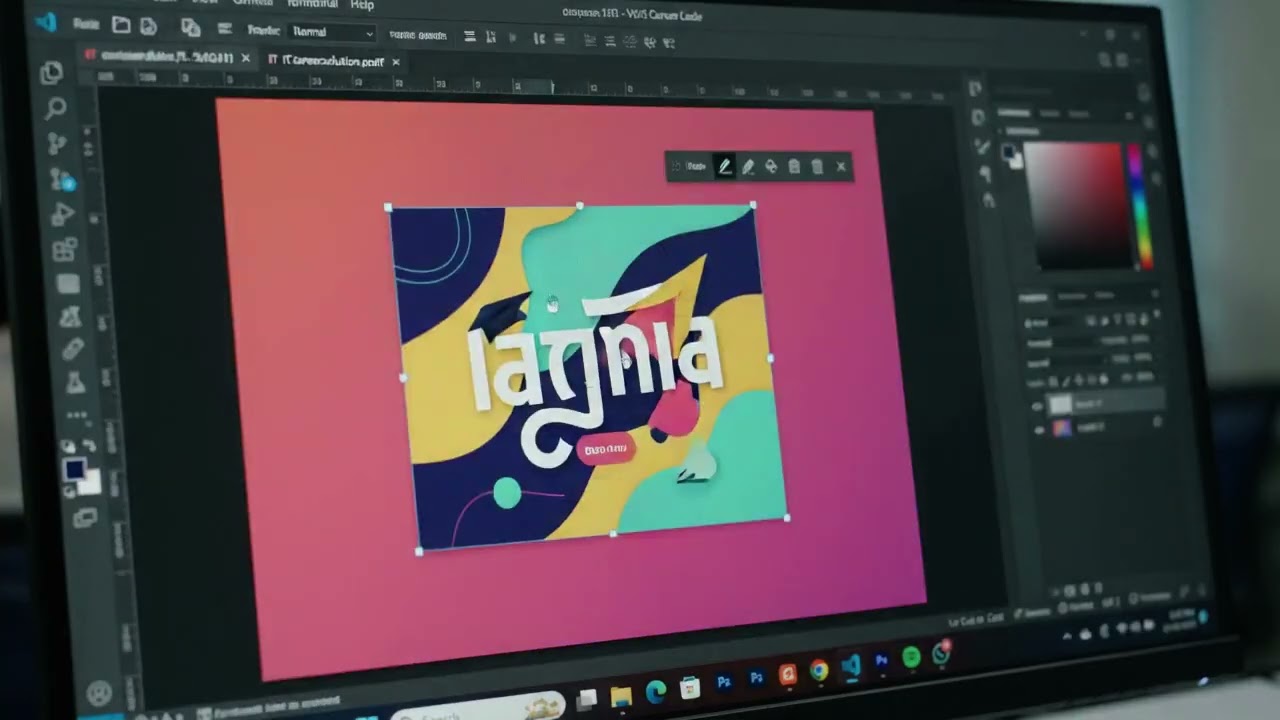Screen dimensions: 1280x720
Task: Click the align lines icon in options bar
Action: point(469,36)
